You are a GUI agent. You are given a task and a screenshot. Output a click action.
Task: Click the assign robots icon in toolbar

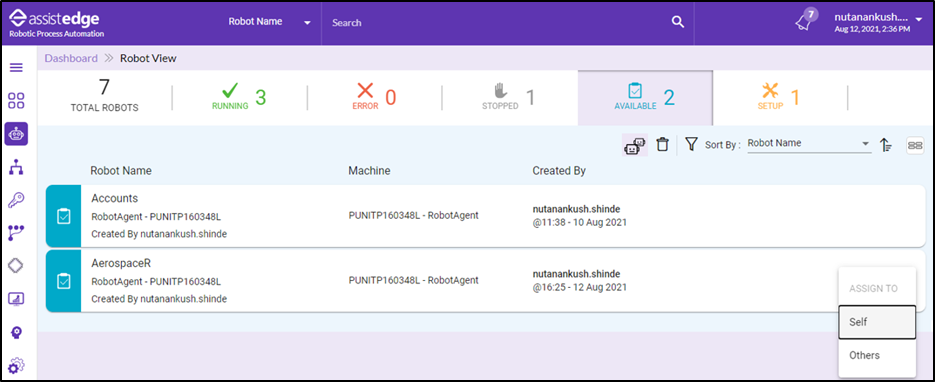[x=634, y=145]
